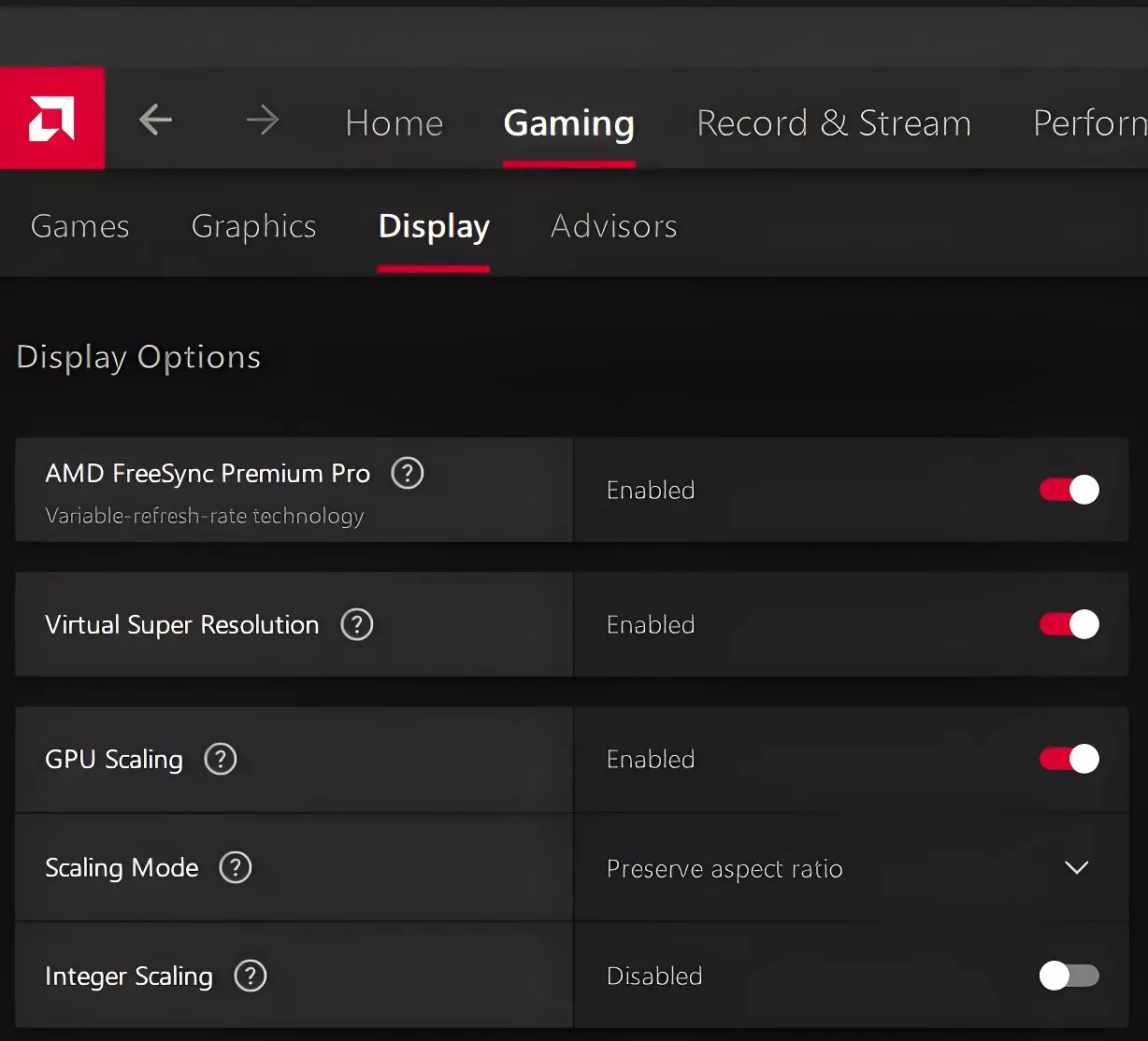Viewport: 1148px width, 1041px height.
Task: Switch to the Graphics sub-tab
Action: 254,227
